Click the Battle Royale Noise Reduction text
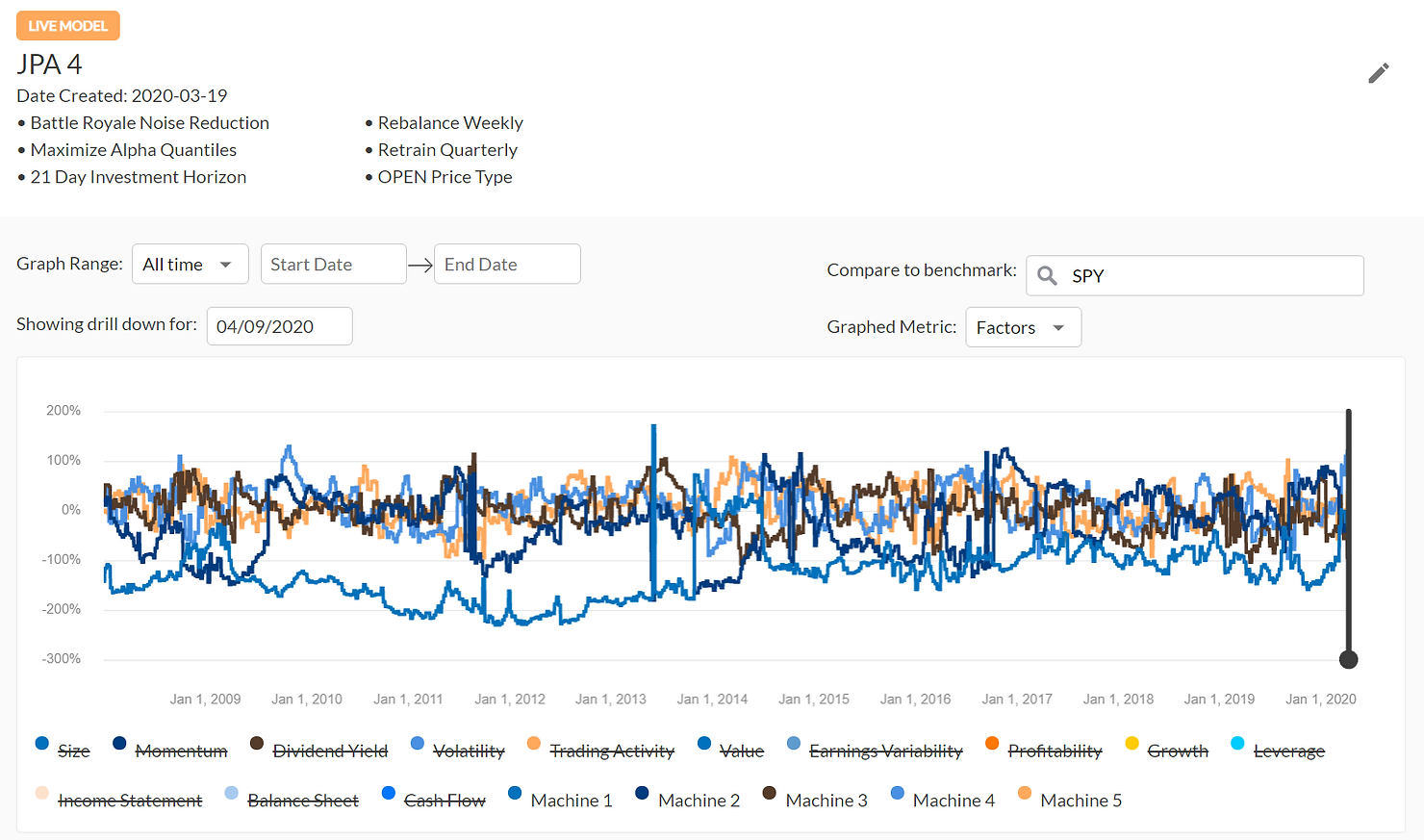Viewport: 1424px width, 840px height. [x=149, y=123]
